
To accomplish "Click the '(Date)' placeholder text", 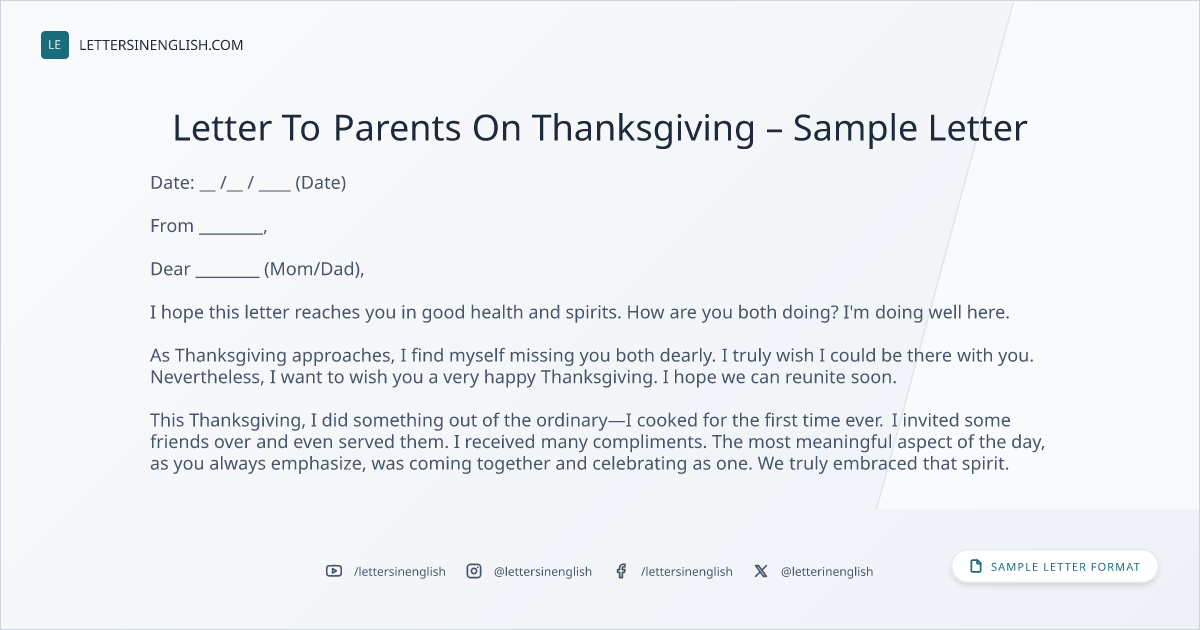I will (x=321, y=183).
